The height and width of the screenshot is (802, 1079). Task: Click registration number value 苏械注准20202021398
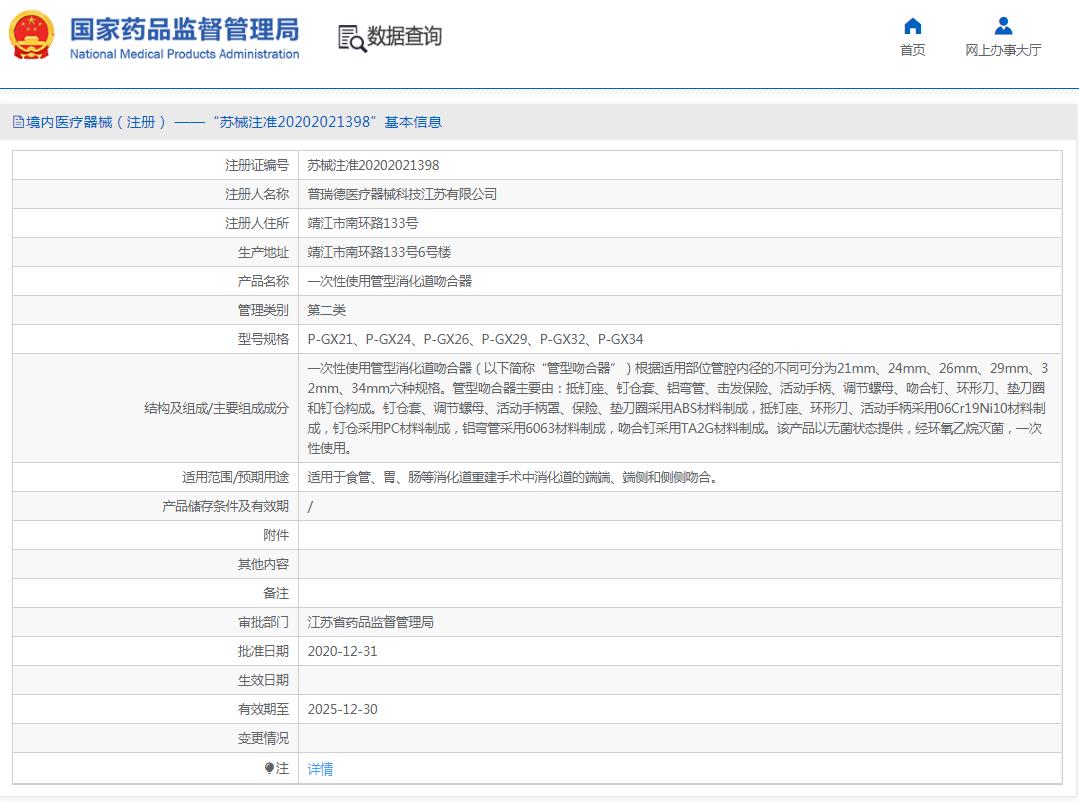tap(373, 165)
